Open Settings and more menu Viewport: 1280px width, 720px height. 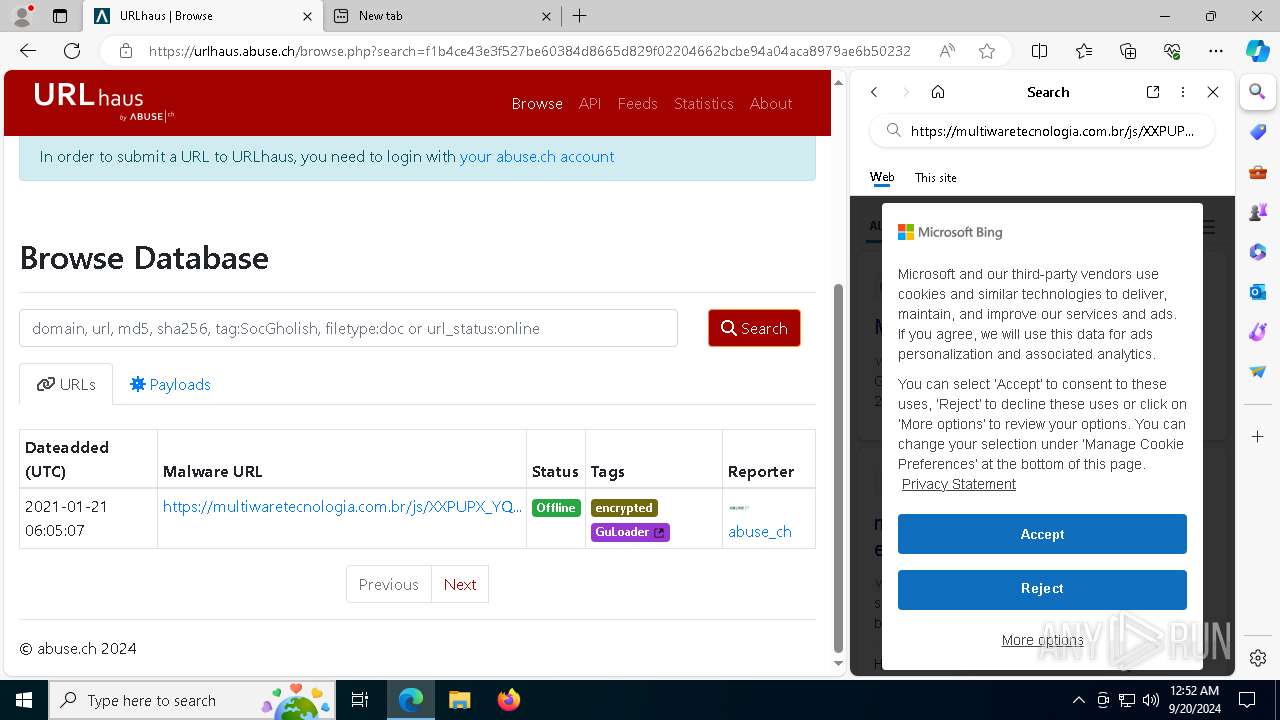click(1216, 51)
